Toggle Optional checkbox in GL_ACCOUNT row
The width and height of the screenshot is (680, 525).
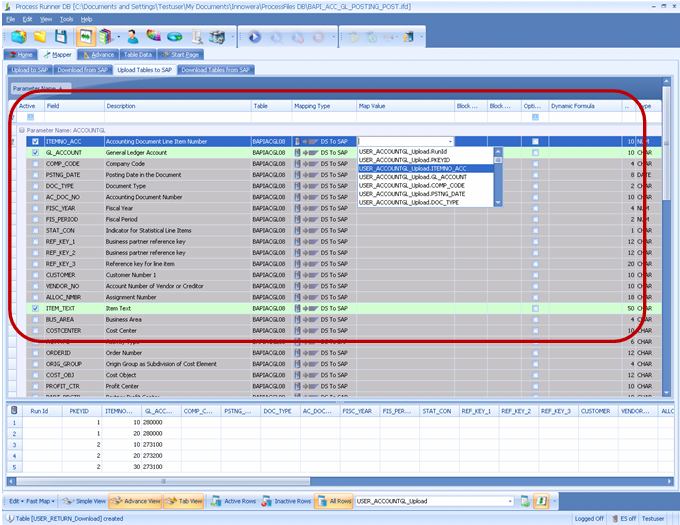tap(535, 153)
